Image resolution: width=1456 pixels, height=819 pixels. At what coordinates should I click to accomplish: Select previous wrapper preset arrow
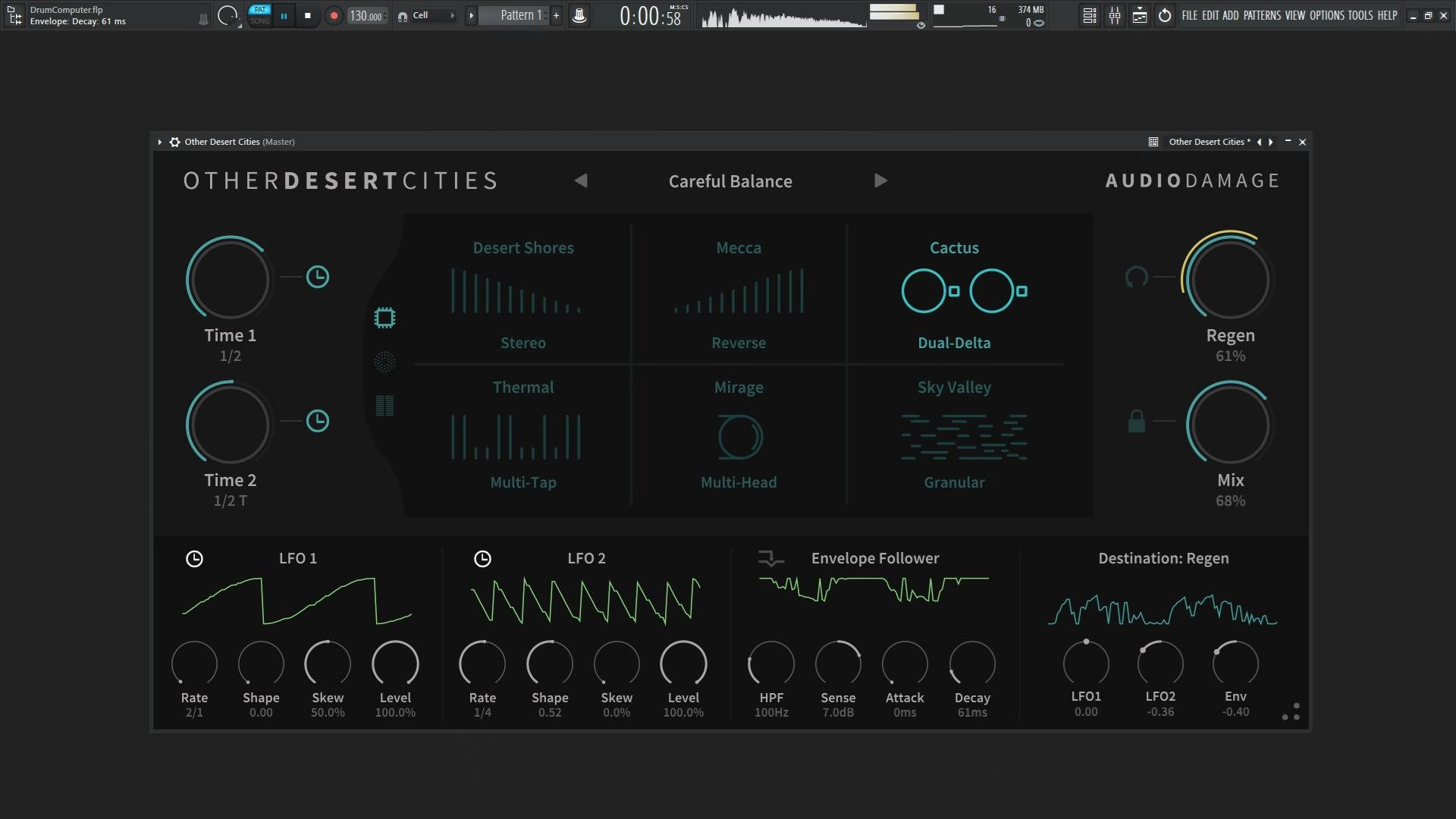(x=1260, y=142)
